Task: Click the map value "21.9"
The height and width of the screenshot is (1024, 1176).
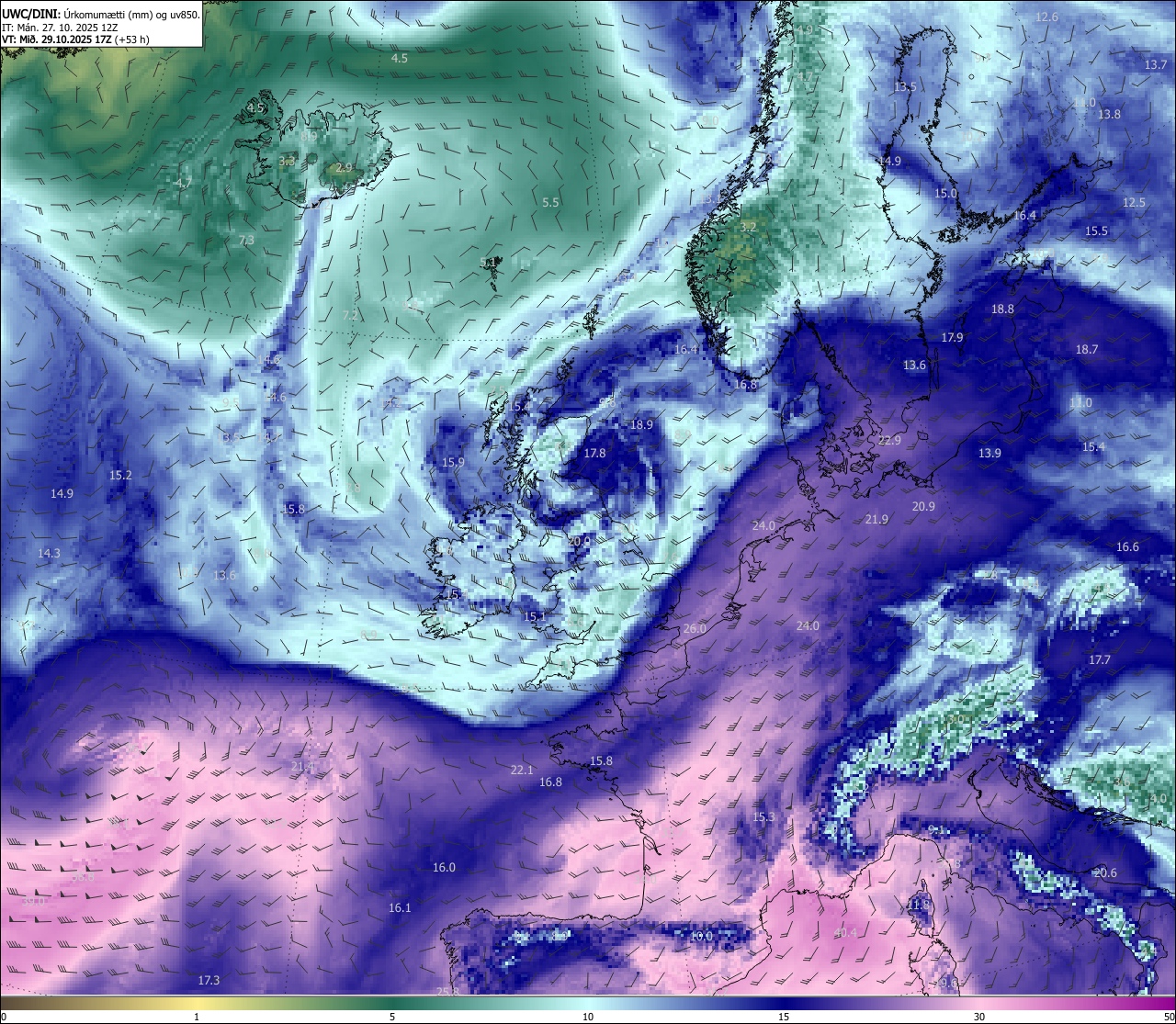Action: pos(876,520)
